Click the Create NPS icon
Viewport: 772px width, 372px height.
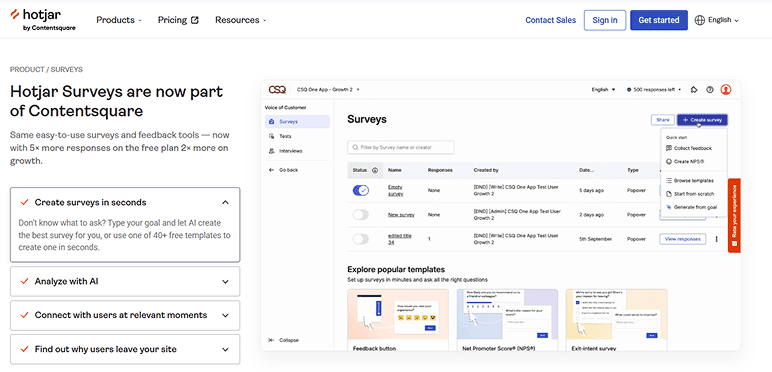(669, 161)
